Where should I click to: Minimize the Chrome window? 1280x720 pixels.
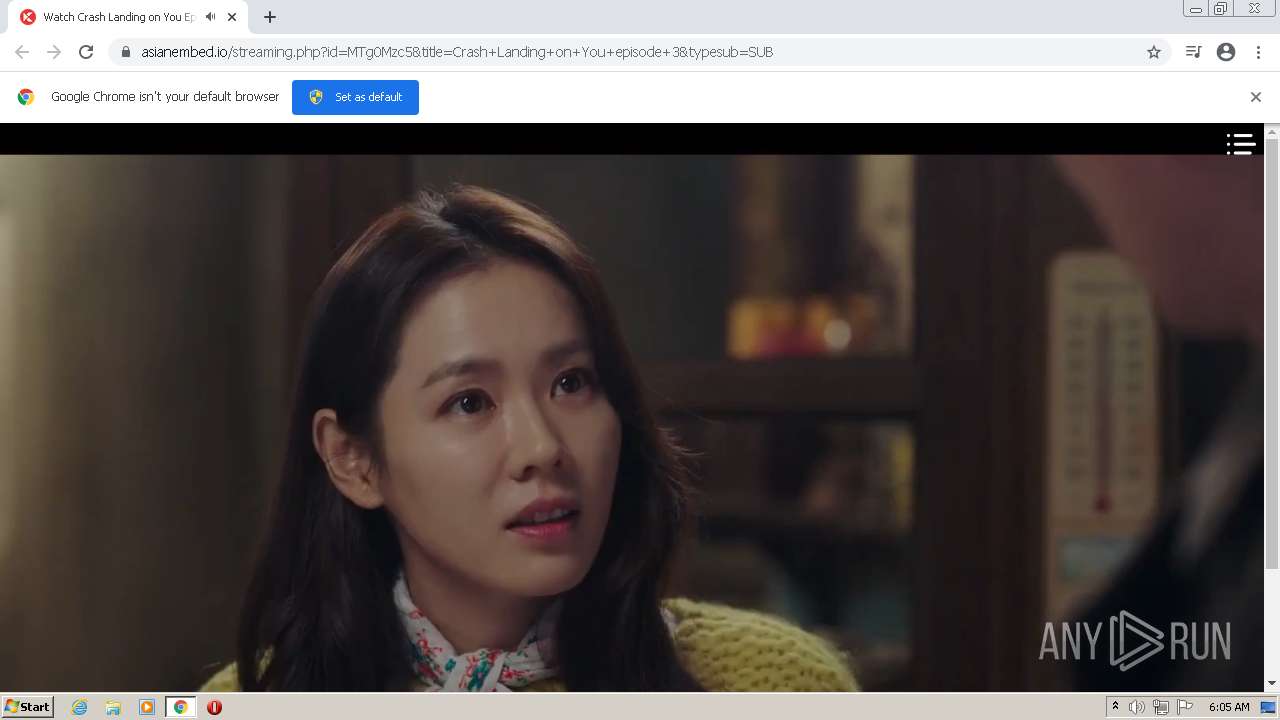click(1195, 9)
